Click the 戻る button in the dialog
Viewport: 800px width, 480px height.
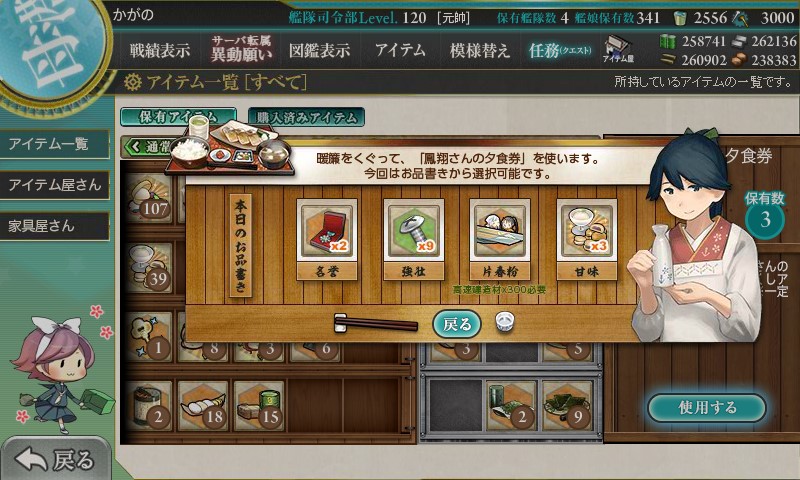[x=457, y=324]
